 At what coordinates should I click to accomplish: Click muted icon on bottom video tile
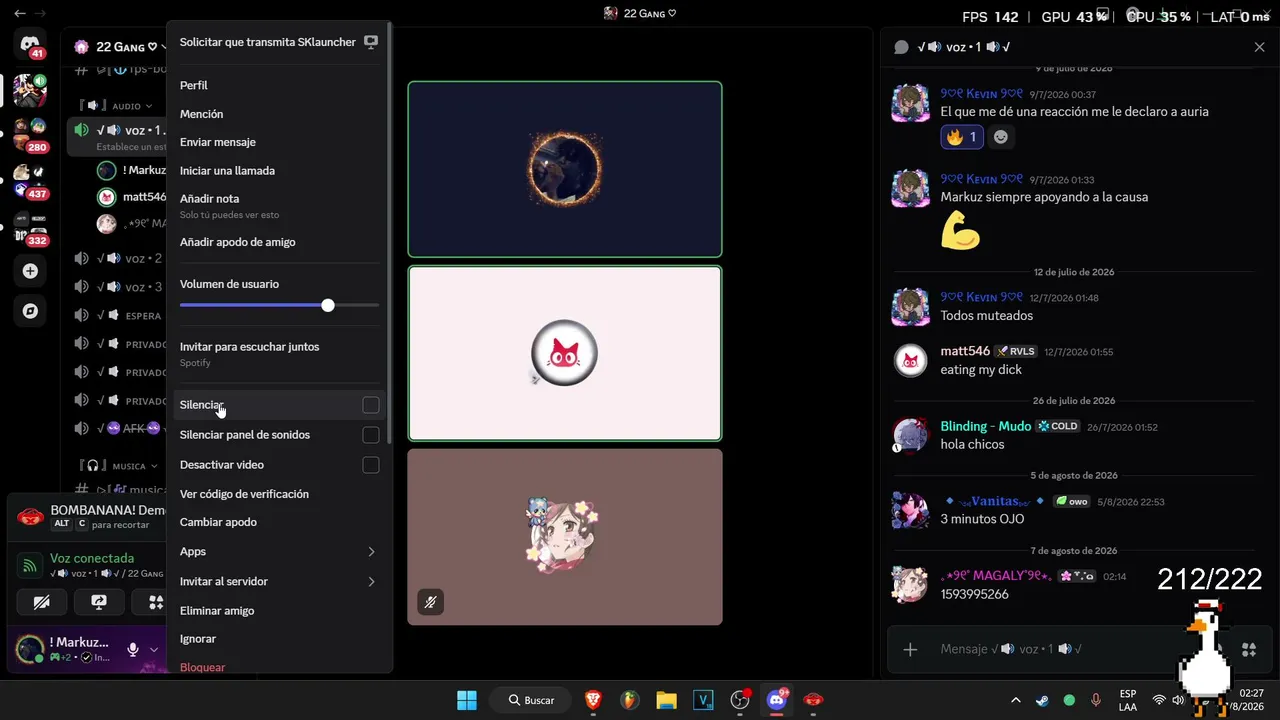[x=430, y=602]
